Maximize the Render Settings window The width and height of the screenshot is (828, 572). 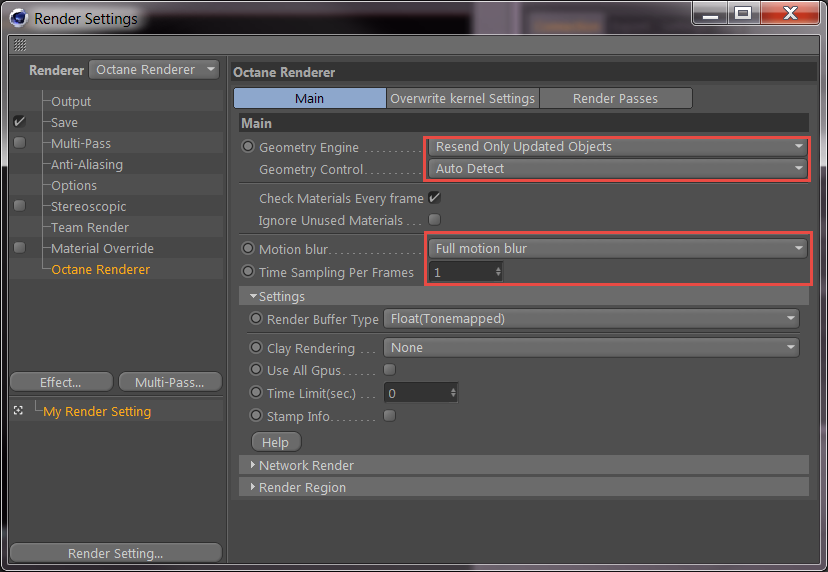click(x=744, y=13)
